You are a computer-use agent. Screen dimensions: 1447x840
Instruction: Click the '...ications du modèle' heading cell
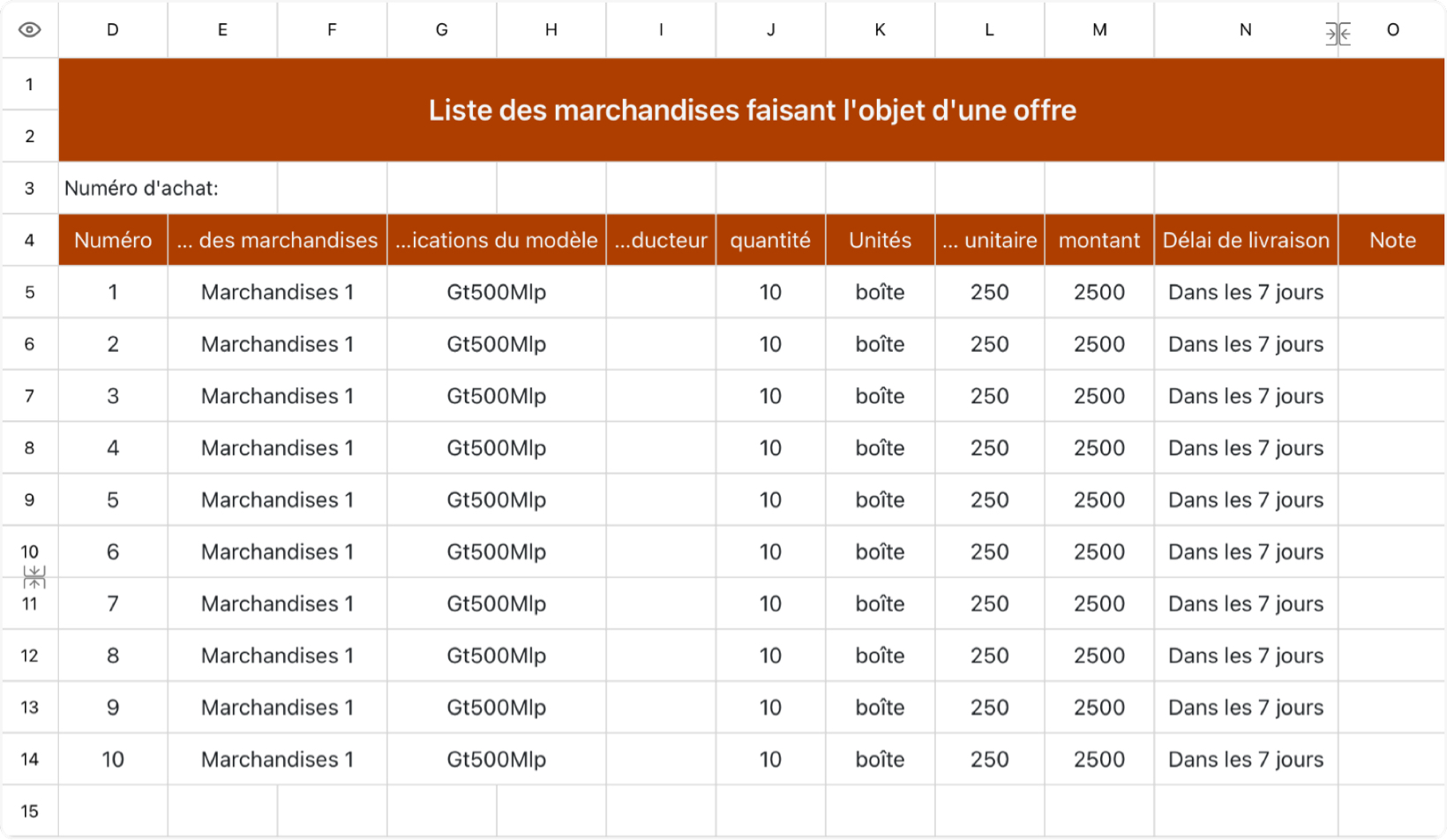(x=497, y=240)
